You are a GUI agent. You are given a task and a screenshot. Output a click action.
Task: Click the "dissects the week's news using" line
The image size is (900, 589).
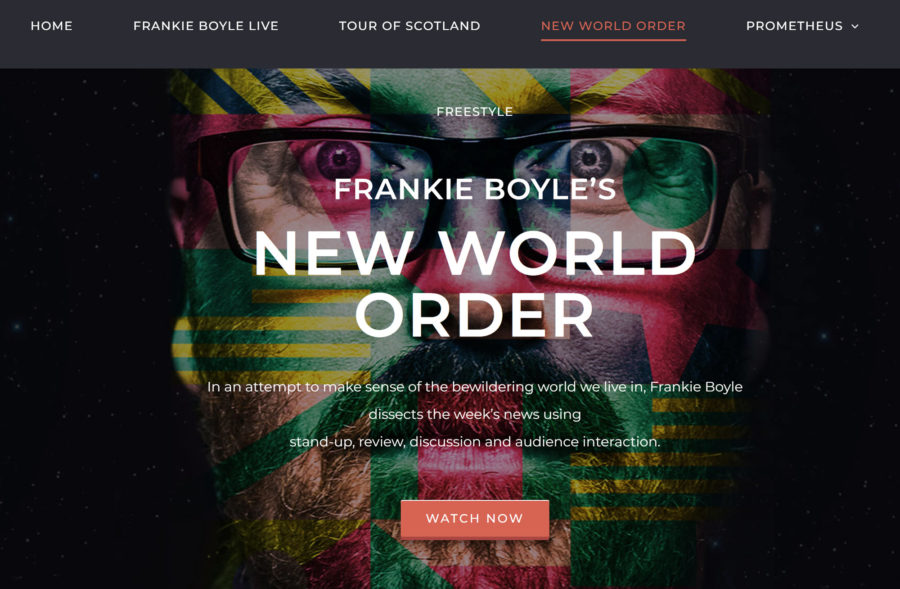coord(475,414)
